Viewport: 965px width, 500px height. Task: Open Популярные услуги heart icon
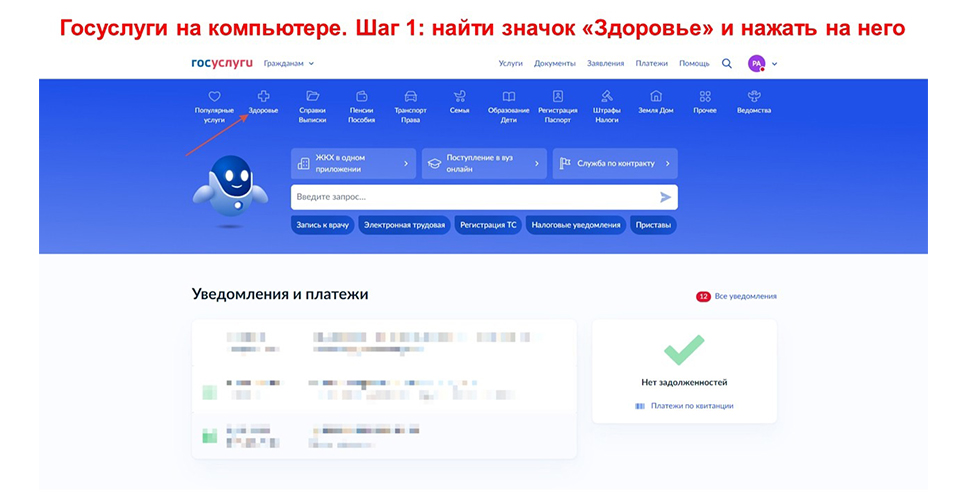tap(214, 97)
